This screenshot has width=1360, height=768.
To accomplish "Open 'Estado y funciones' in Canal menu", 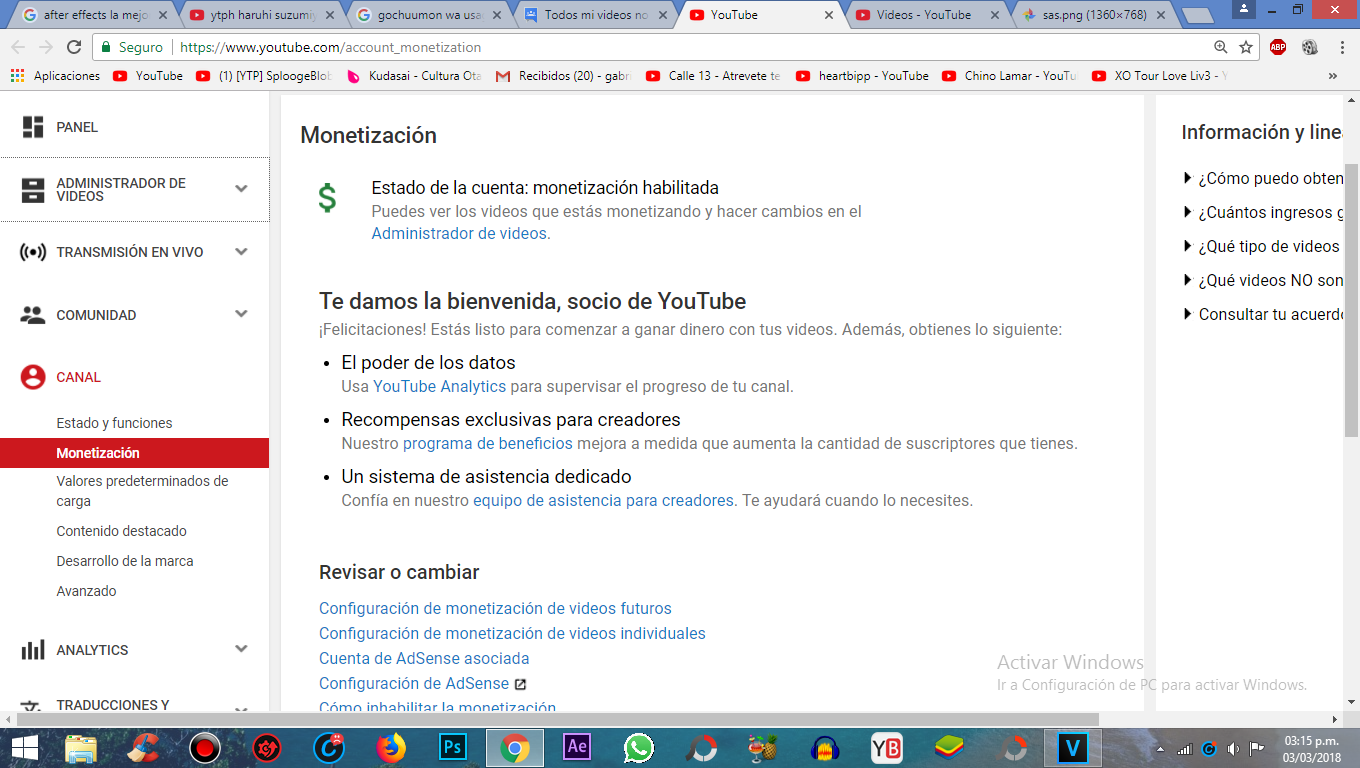I will coord(114,423).
